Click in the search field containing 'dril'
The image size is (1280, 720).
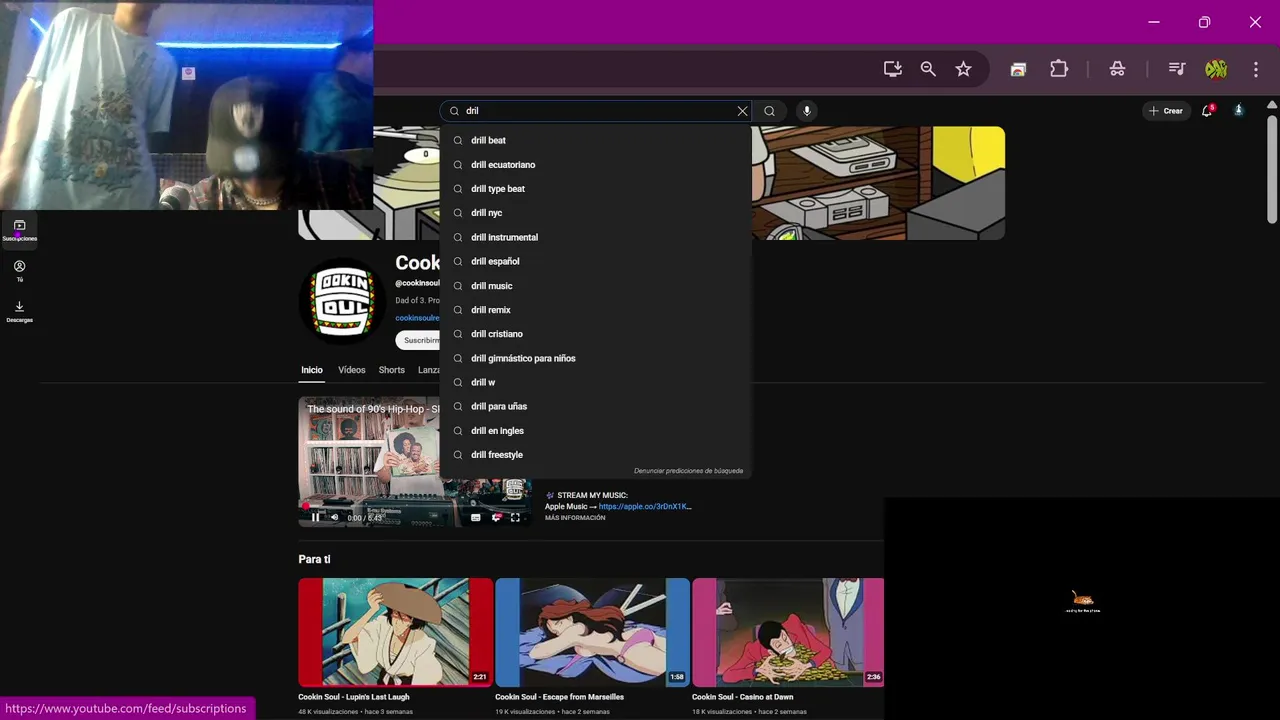click(x=596, y=111)
